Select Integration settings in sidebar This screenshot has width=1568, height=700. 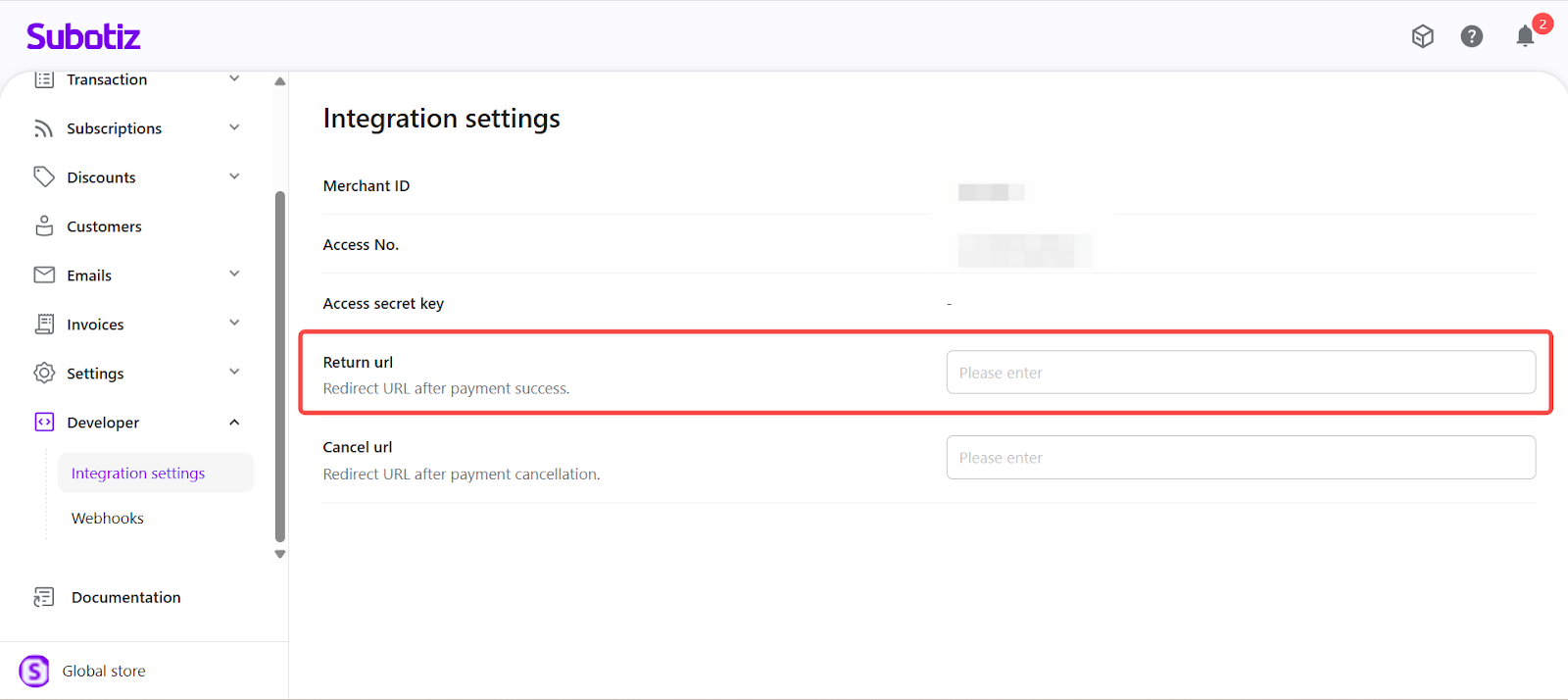[138, 474]
